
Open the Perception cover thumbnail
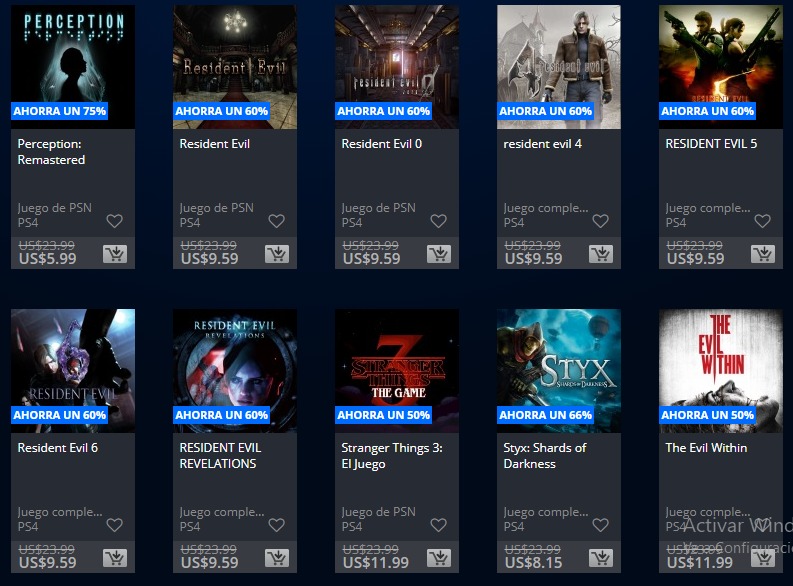[73, 67]
